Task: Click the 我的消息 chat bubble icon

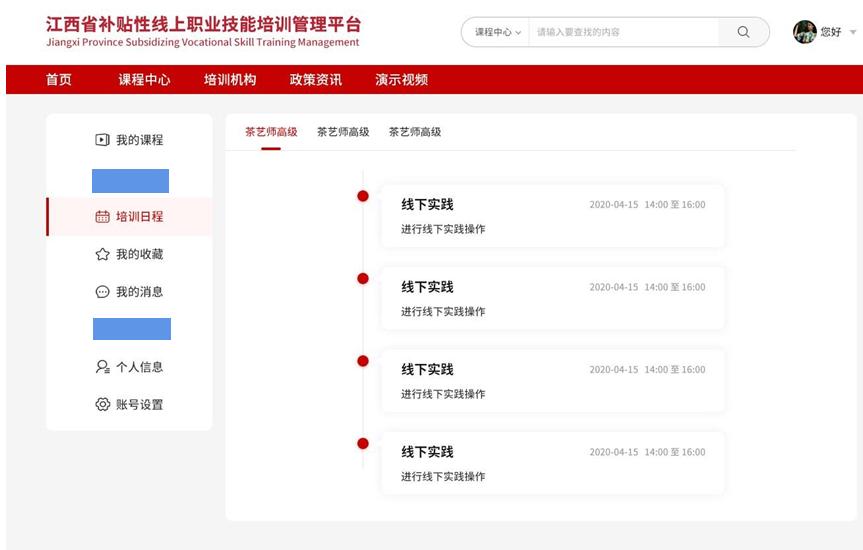Action: click(x=102, y=292)
